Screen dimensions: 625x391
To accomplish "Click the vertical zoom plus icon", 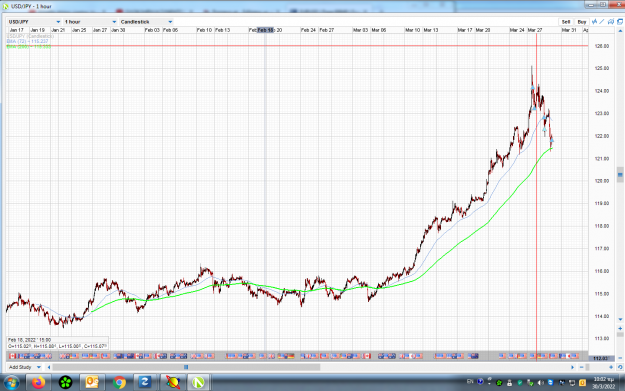I will click(620, 328).
